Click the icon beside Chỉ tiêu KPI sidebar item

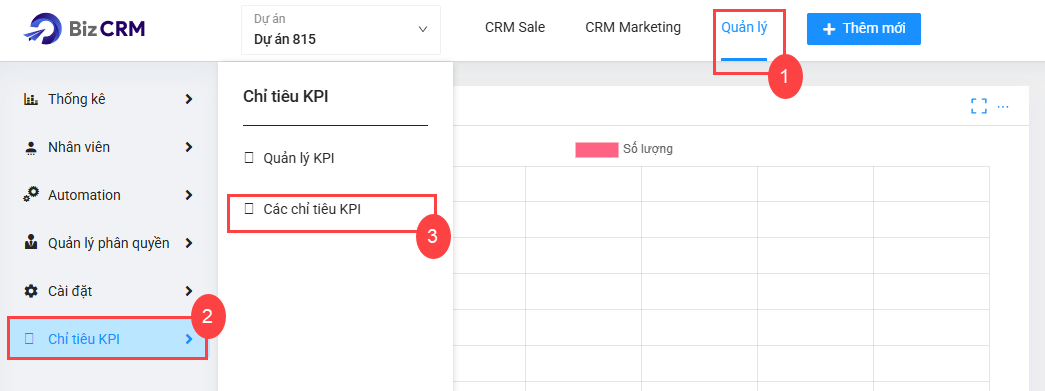(29, 339)
